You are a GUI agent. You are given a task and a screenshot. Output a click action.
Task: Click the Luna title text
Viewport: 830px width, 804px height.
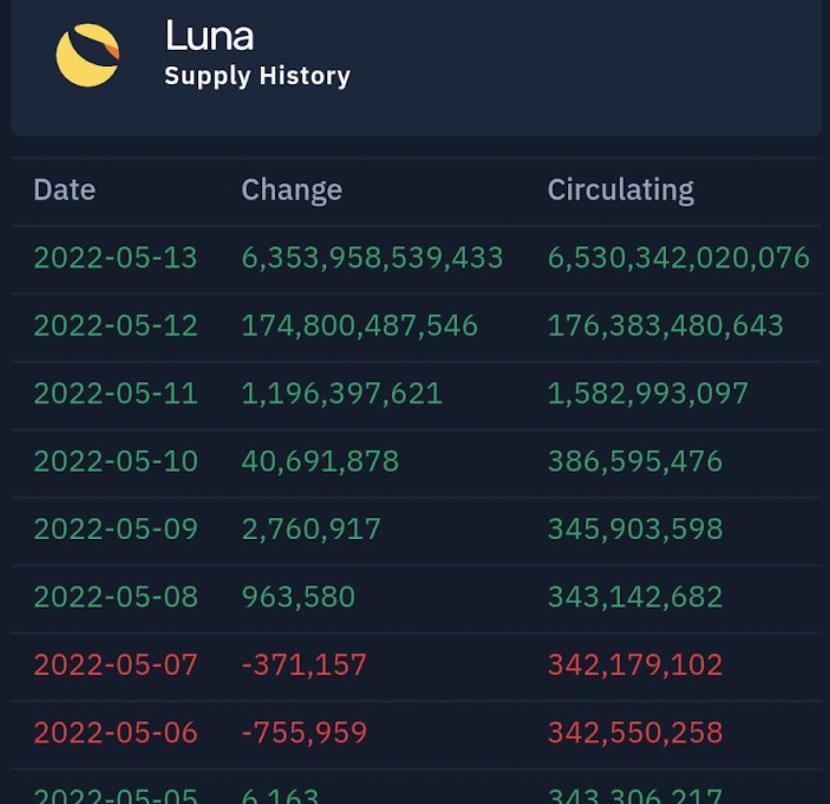coord(209,36)
